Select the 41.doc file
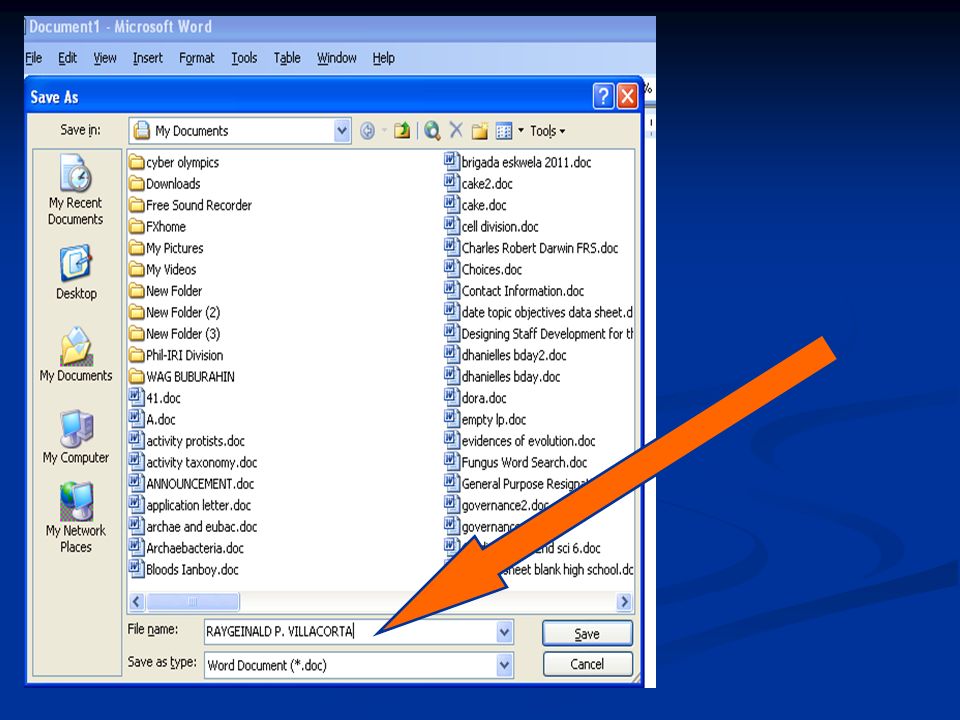The width and height of the screenshot is (960, 720). (x=155, y=398)
